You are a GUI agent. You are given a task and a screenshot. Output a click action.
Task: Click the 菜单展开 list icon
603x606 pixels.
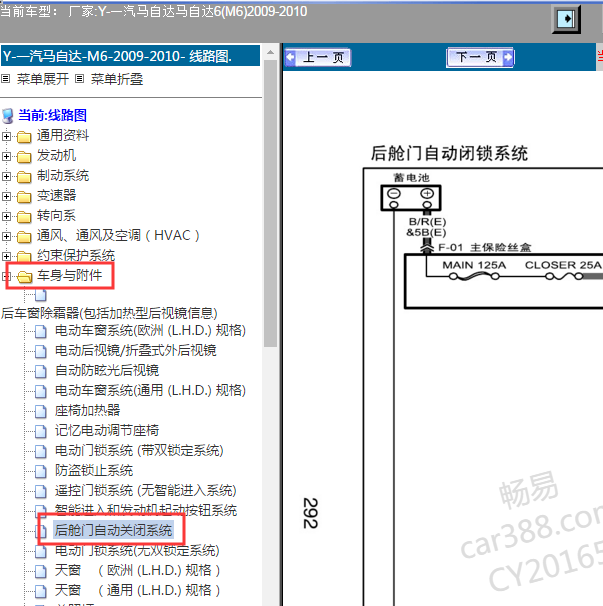click(x=5, y=79)
